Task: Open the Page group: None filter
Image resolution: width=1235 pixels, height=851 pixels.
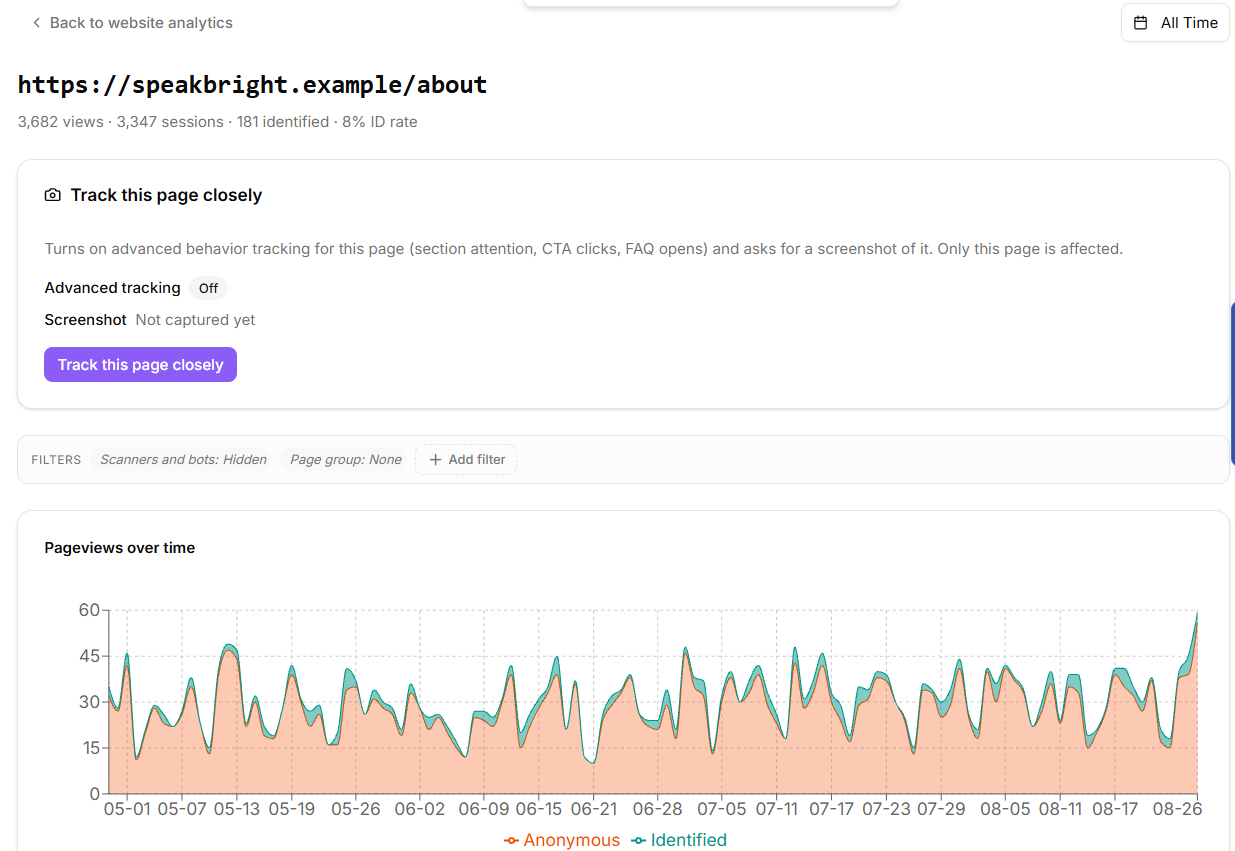Action: [x=346, y=460]
